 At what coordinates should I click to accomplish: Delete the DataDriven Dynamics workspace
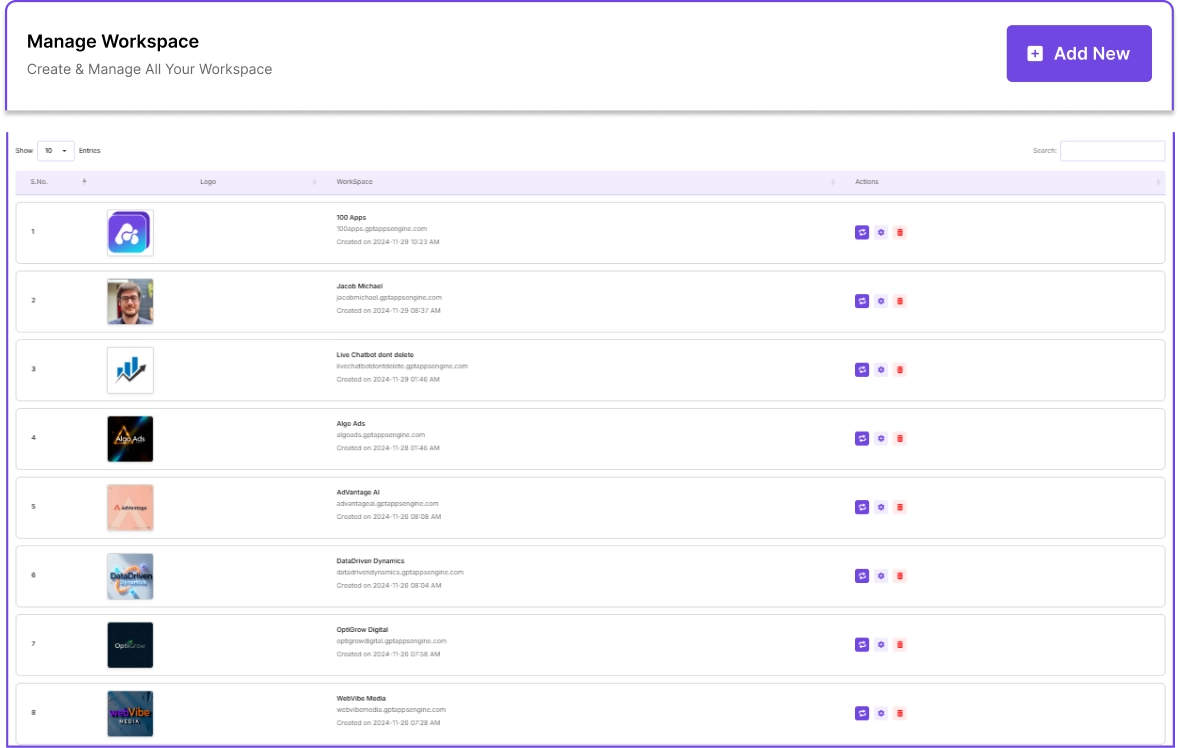tap(899, 576)
